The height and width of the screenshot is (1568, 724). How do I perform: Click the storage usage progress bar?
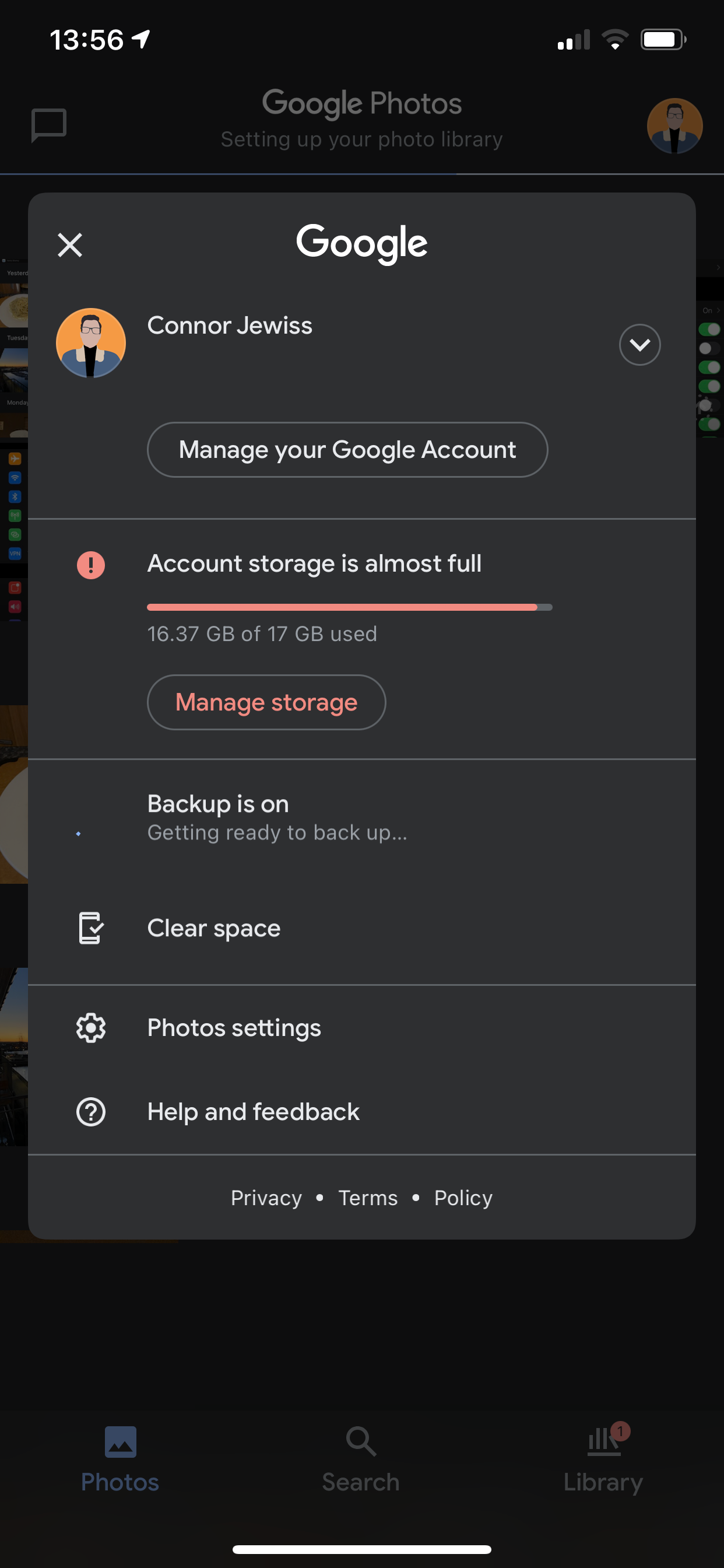pyautogui.click(x=349, y=606)
